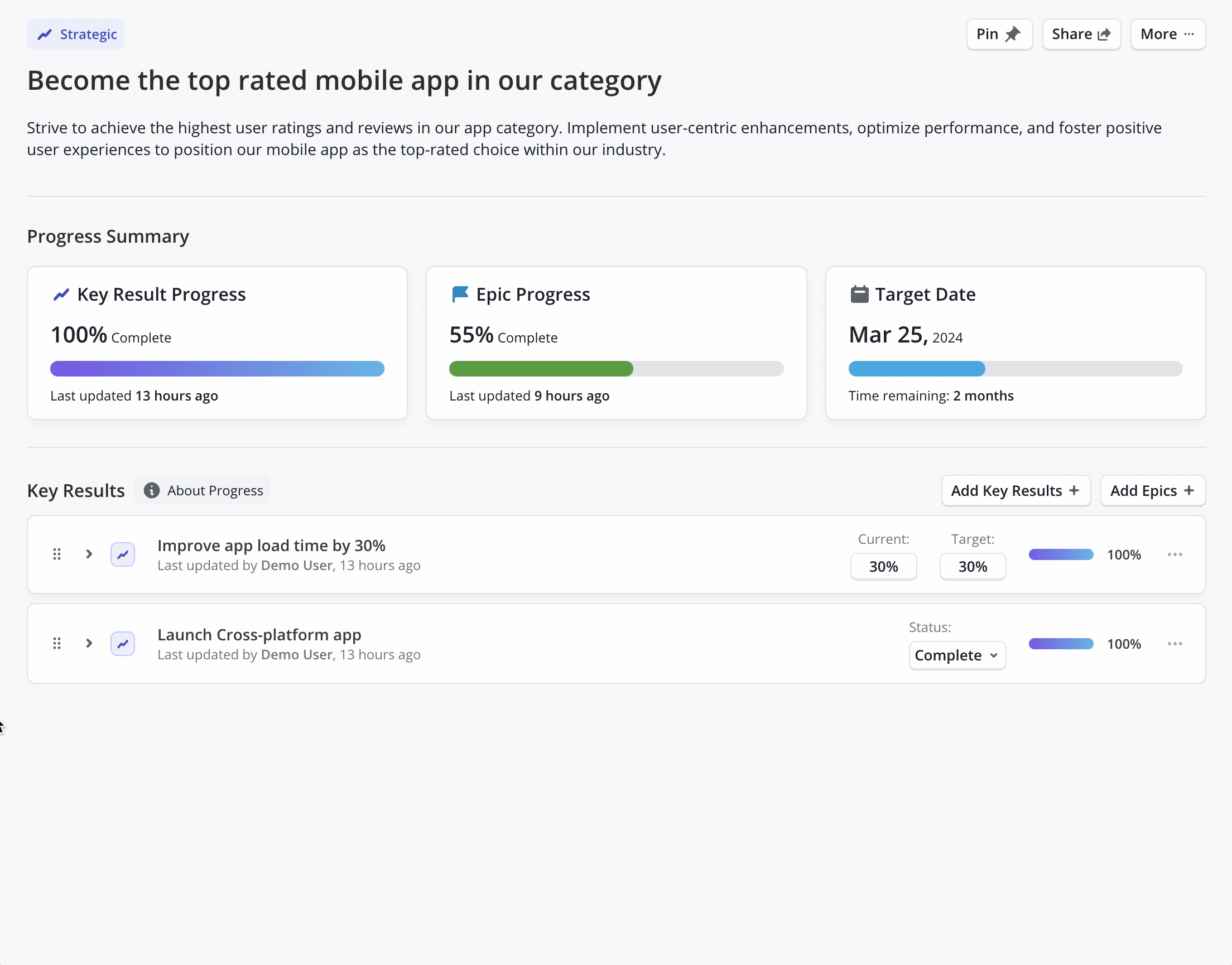Screen dimensions: 1232x965
Task: Open ellipsis menu for Improve app load time
Action: (x=1175, y=554)
